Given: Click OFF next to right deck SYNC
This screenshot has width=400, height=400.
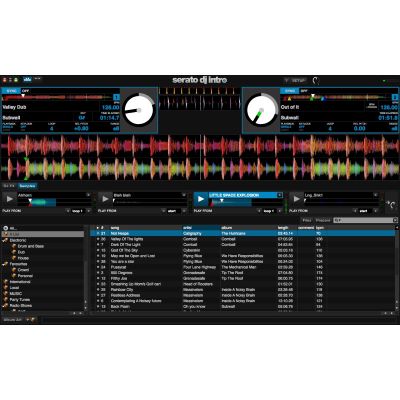Looking at the screenshot, I should (x=304, y=91).
